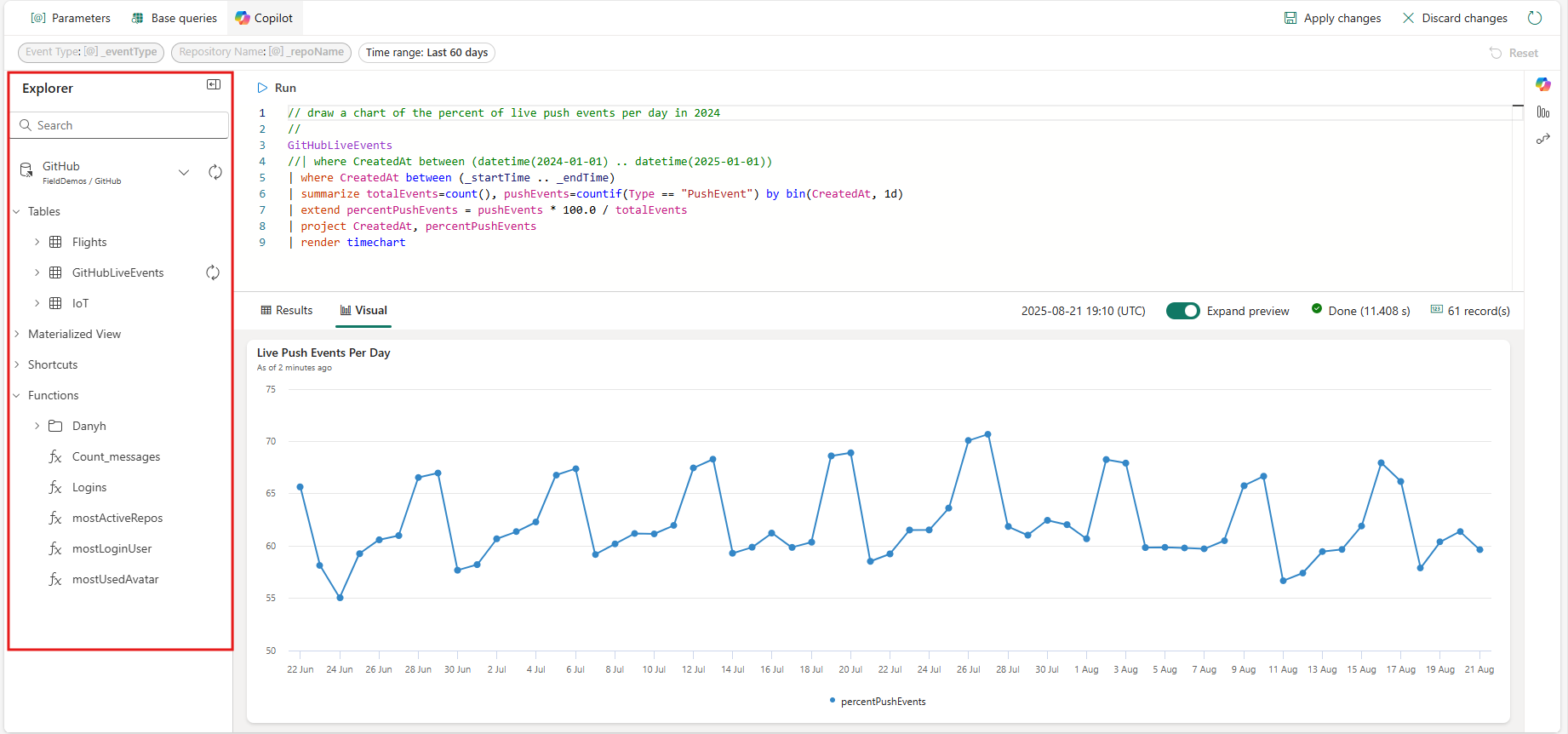This screenshot has width=1568, height=734.
Task: Click the share icon in right sidebar
Action: click(x=1542, y=139)
